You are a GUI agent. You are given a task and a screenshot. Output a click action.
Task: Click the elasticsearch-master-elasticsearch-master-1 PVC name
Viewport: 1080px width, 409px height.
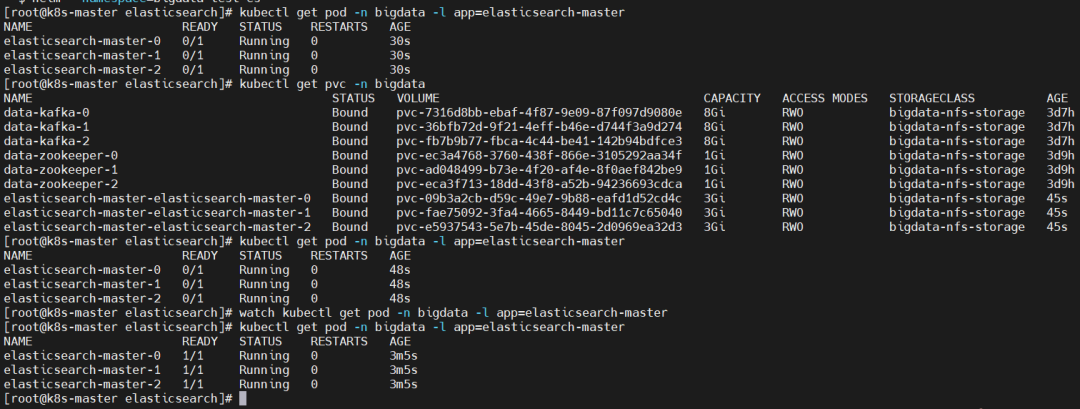157,213
